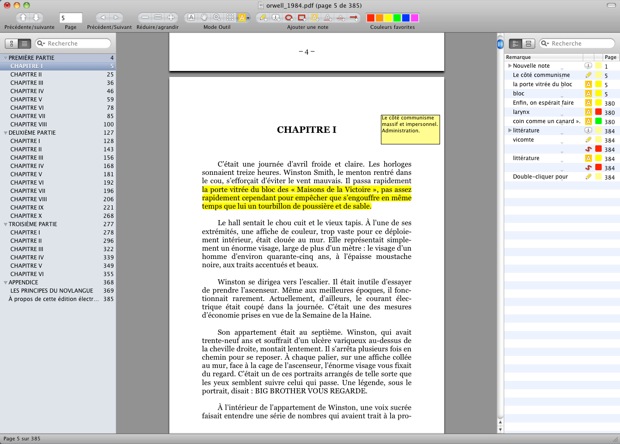This screenshot has width=620, height=444.
Task: Click the highlighted passage 'la porte vitrée du bloc'
Action: (306, 198)
